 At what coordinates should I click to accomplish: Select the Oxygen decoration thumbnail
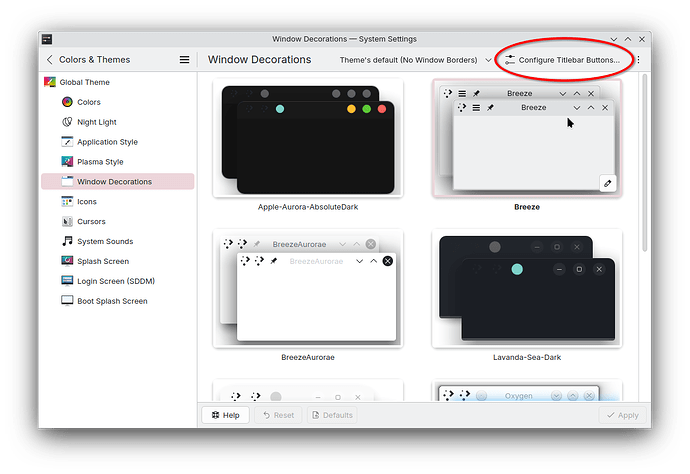527,391
